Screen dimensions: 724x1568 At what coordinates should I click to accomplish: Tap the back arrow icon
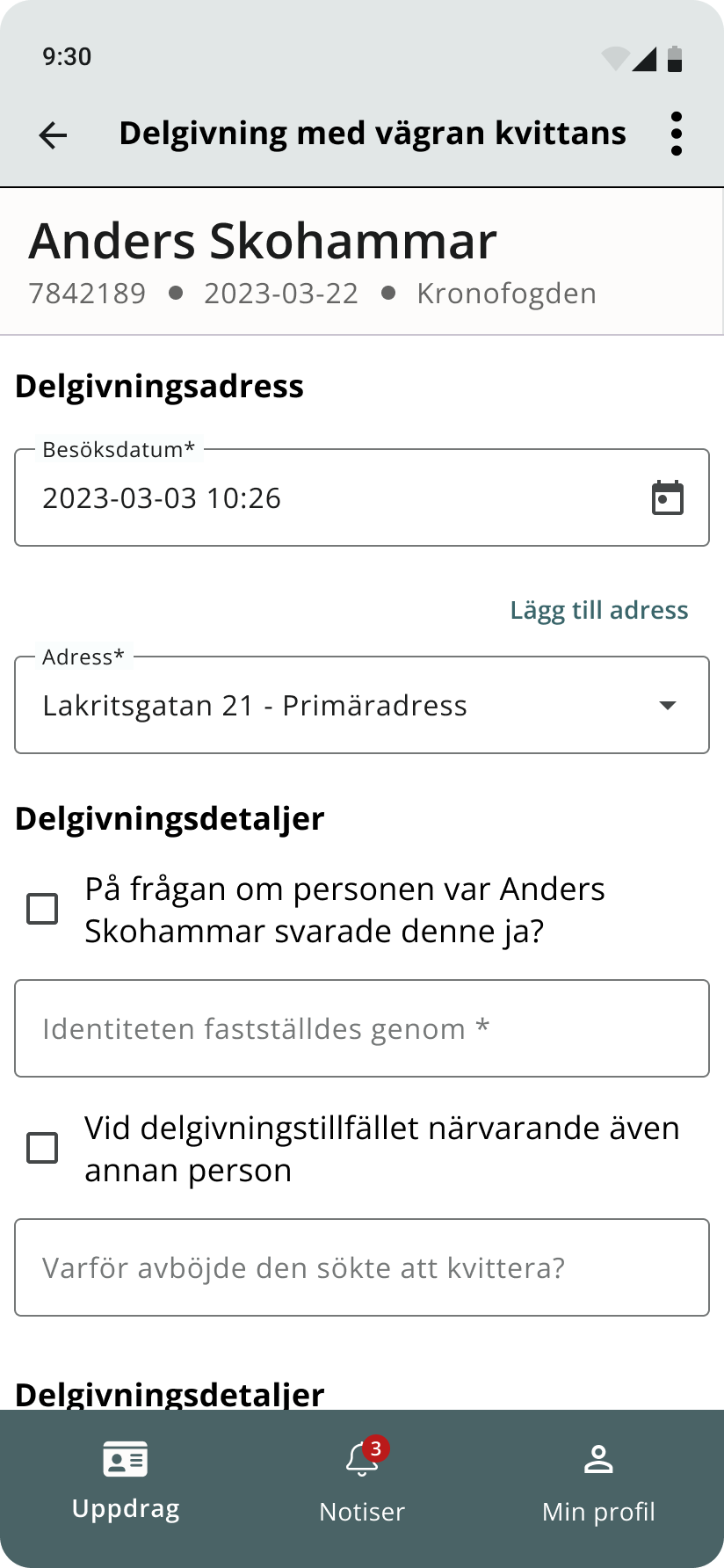(53, 134)
